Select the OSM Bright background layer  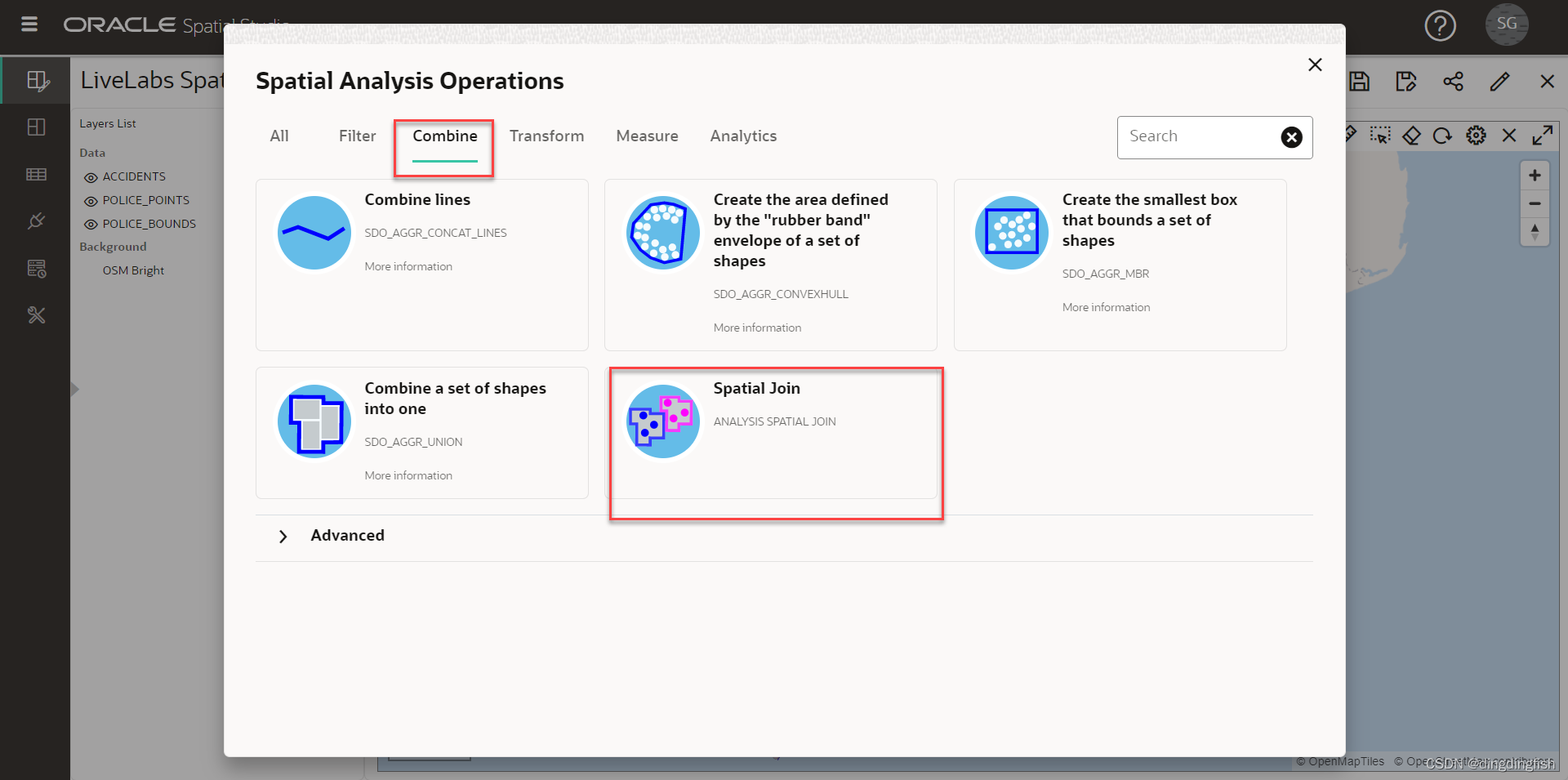click(x=133, y=271)
